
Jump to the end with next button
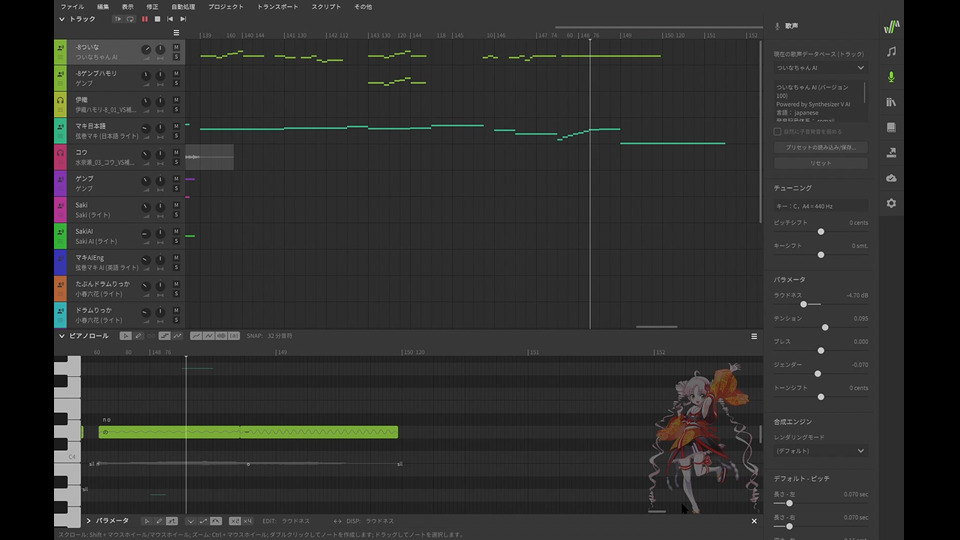tap(183, 19)
